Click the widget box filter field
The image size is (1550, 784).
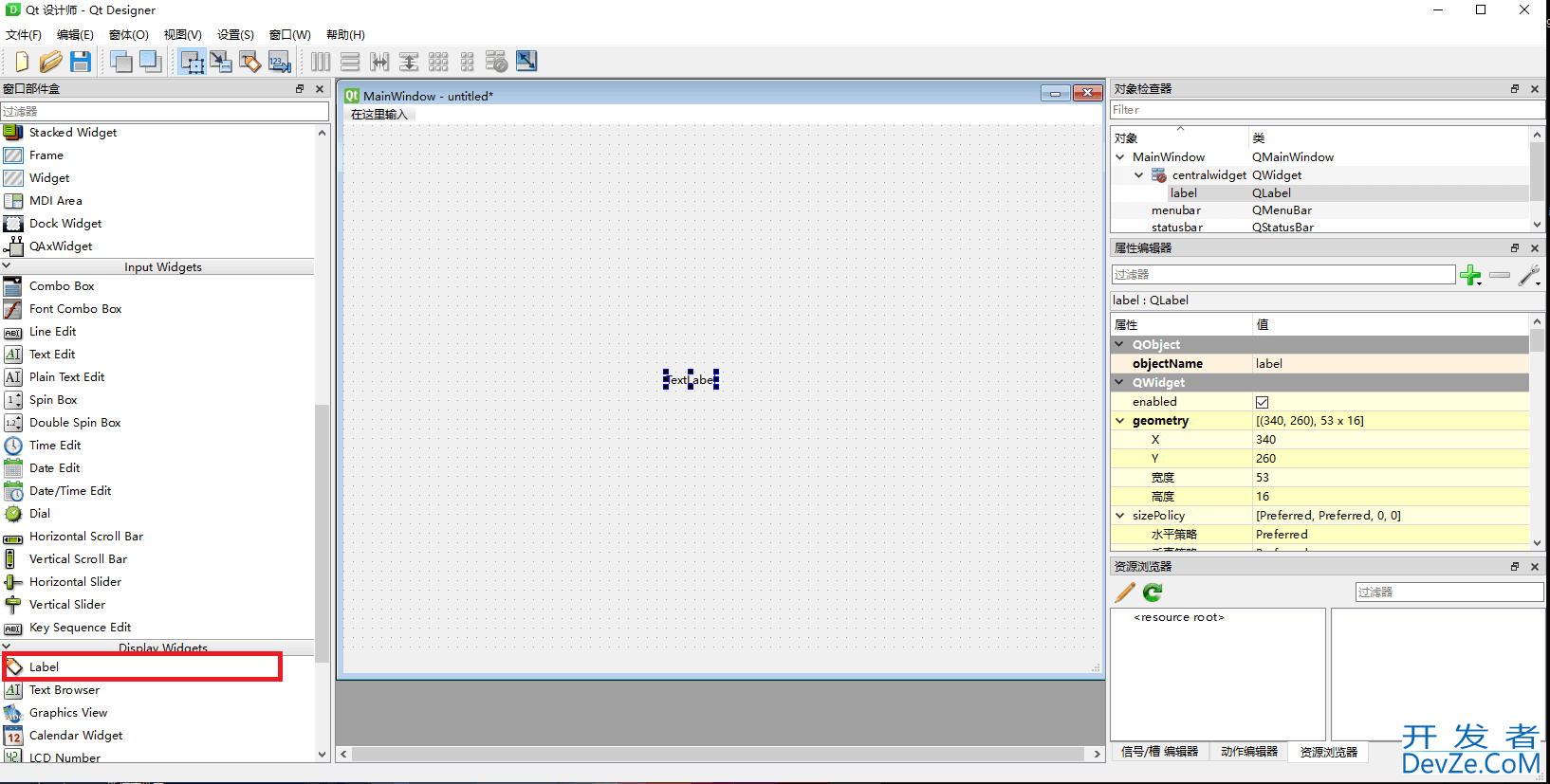point(164,111)
